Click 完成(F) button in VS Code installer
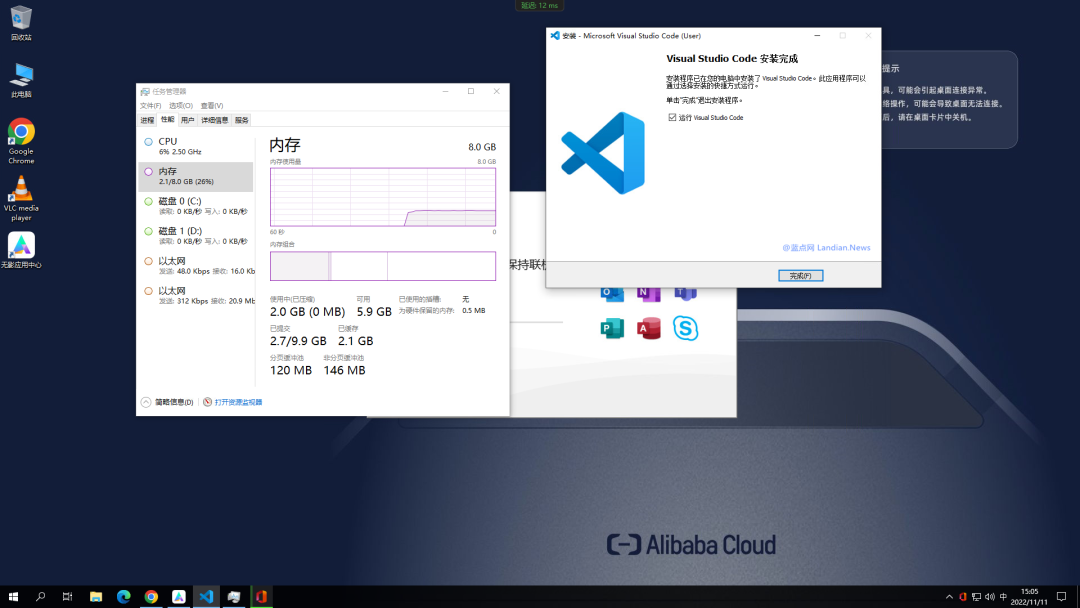 coord(800,275)
